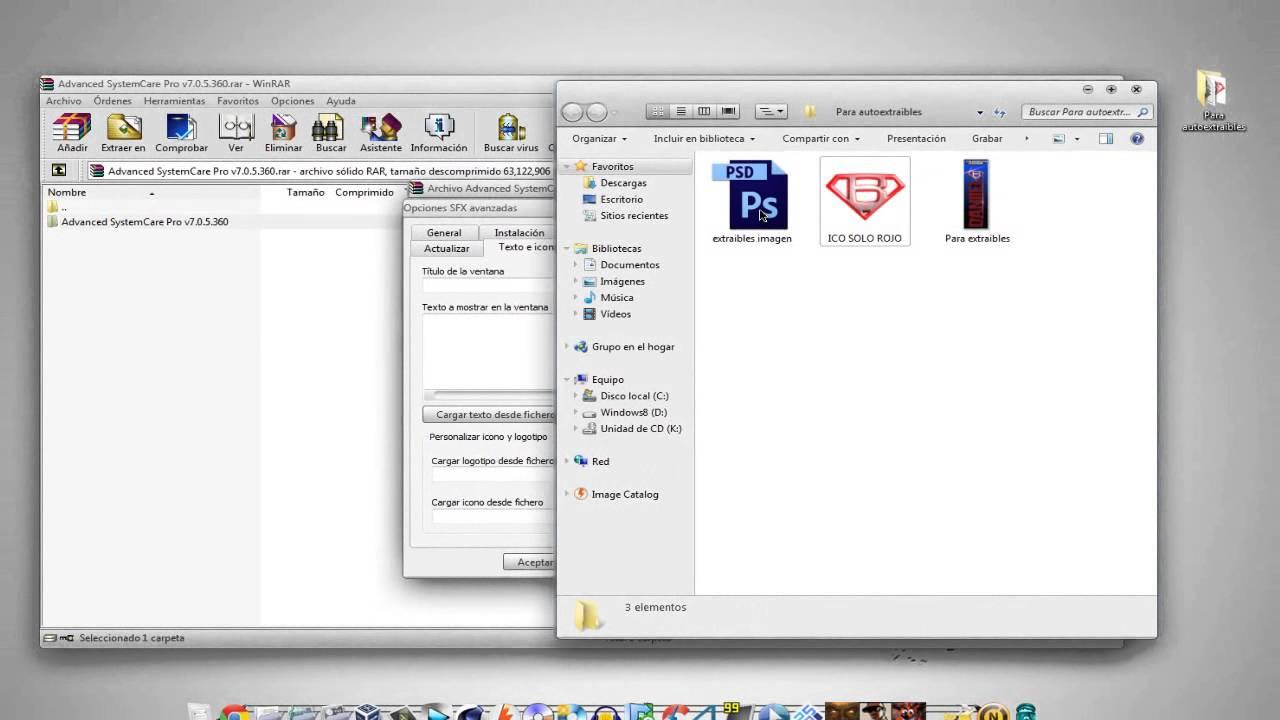Viewport: 1280px width, 720px height.
Task: Sort WinRAR list by Nombre column
Action: tap(66, 192)
